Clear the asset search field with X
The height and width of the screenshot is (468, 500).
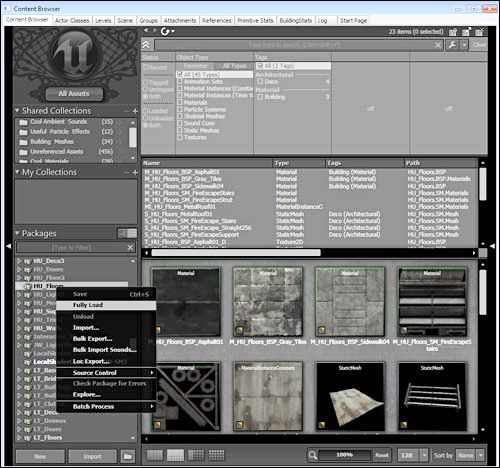(x=438, y=45)
